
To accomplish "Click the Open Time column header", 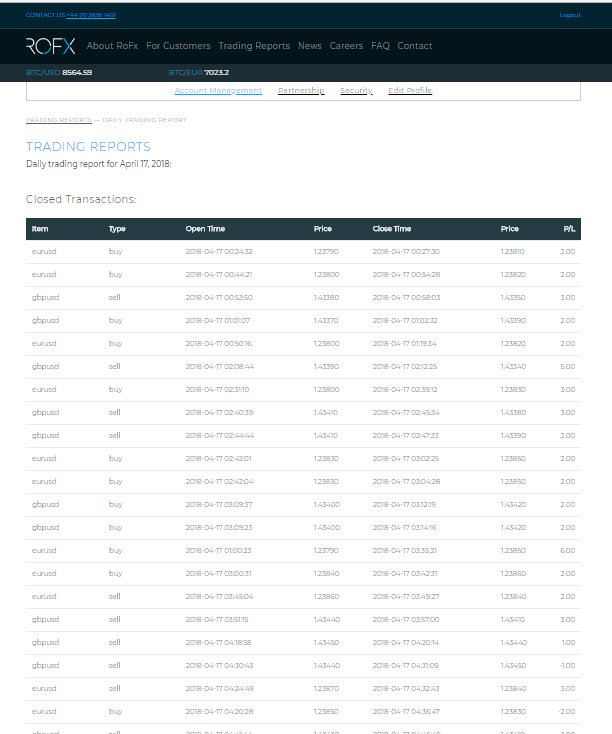I will 205,229.
